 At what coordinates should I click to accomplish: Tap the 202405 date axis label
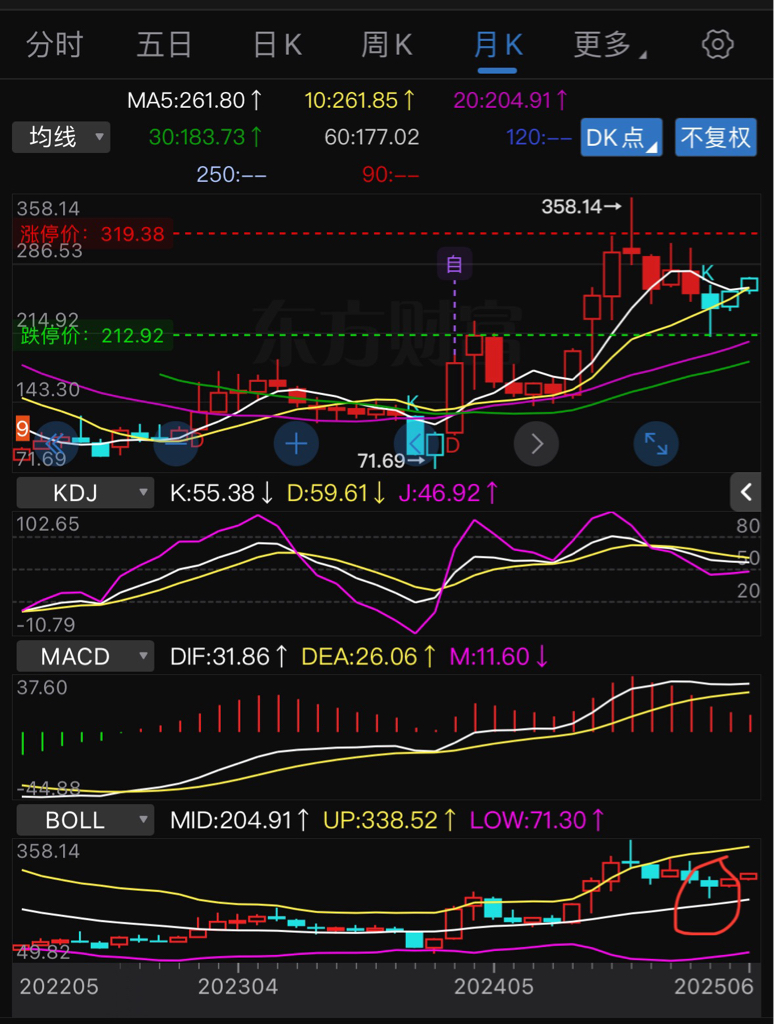coord(494,986)
